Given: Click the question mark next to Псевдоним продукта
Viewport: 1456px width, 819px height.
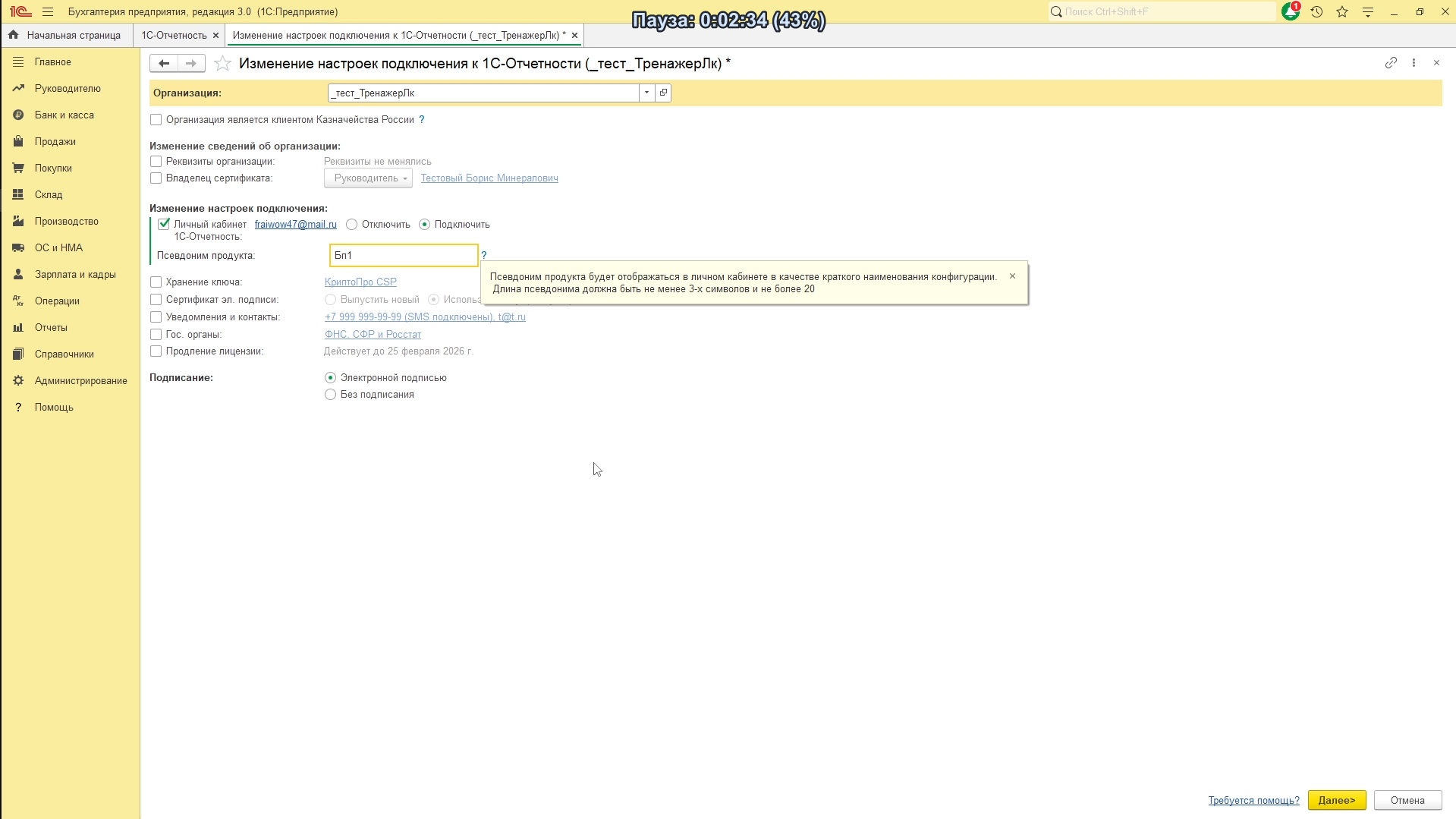Looking at the screenshot, I should click(x=484, y=255).
